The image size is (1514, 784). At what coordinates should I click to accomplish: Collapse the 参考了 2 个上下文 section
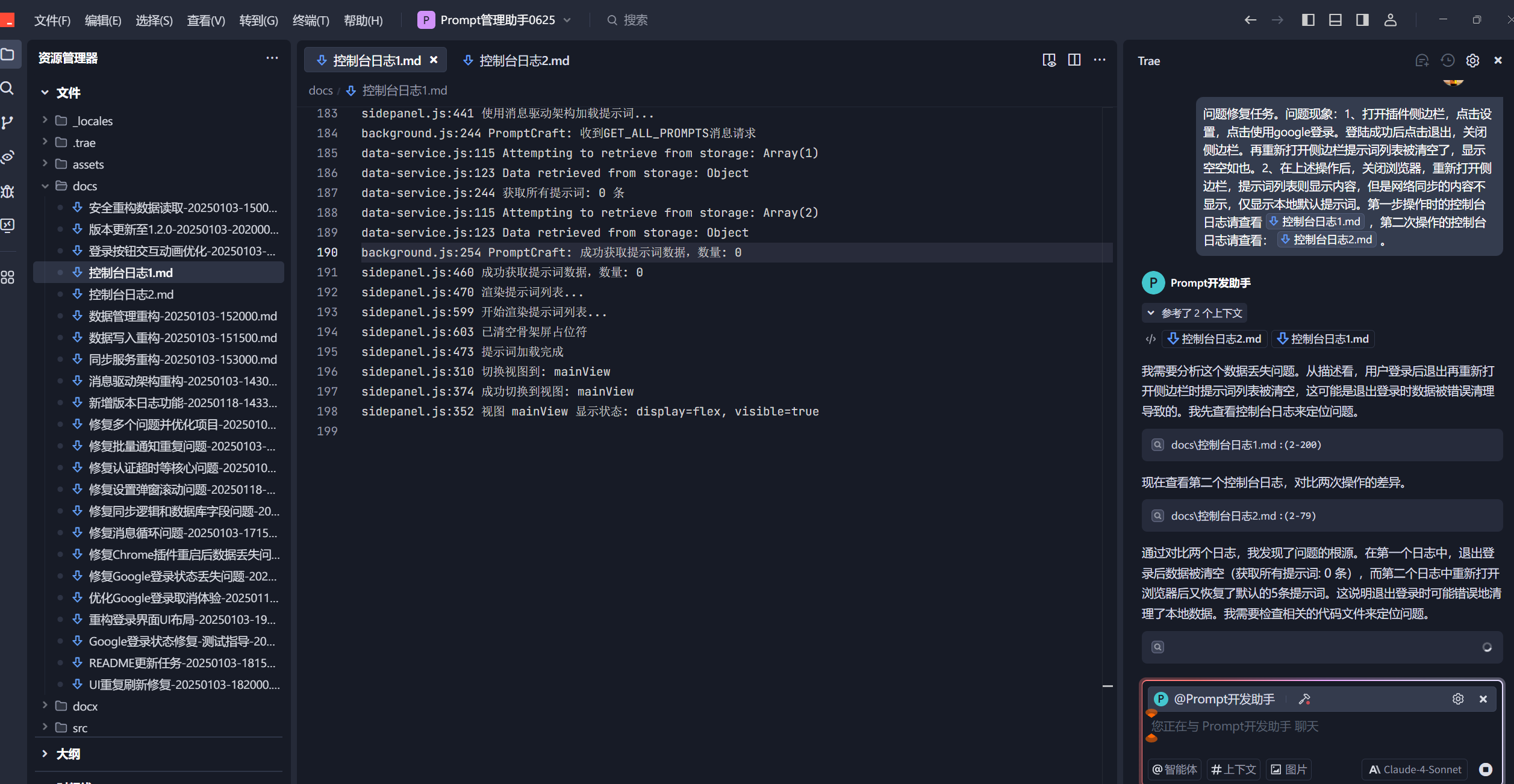[x=1194, y=313]
